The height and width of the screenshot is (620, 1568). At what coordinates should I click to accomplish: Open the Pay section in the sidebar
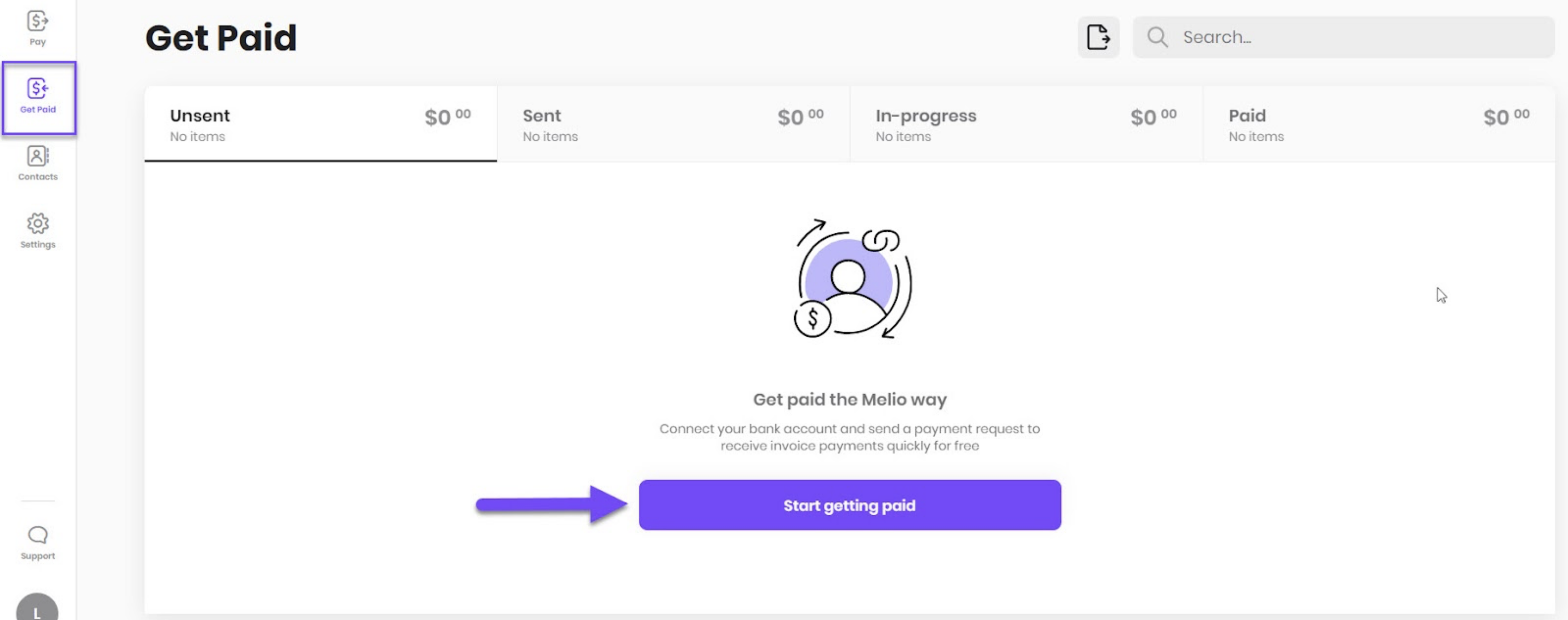[x=38, y=27]
